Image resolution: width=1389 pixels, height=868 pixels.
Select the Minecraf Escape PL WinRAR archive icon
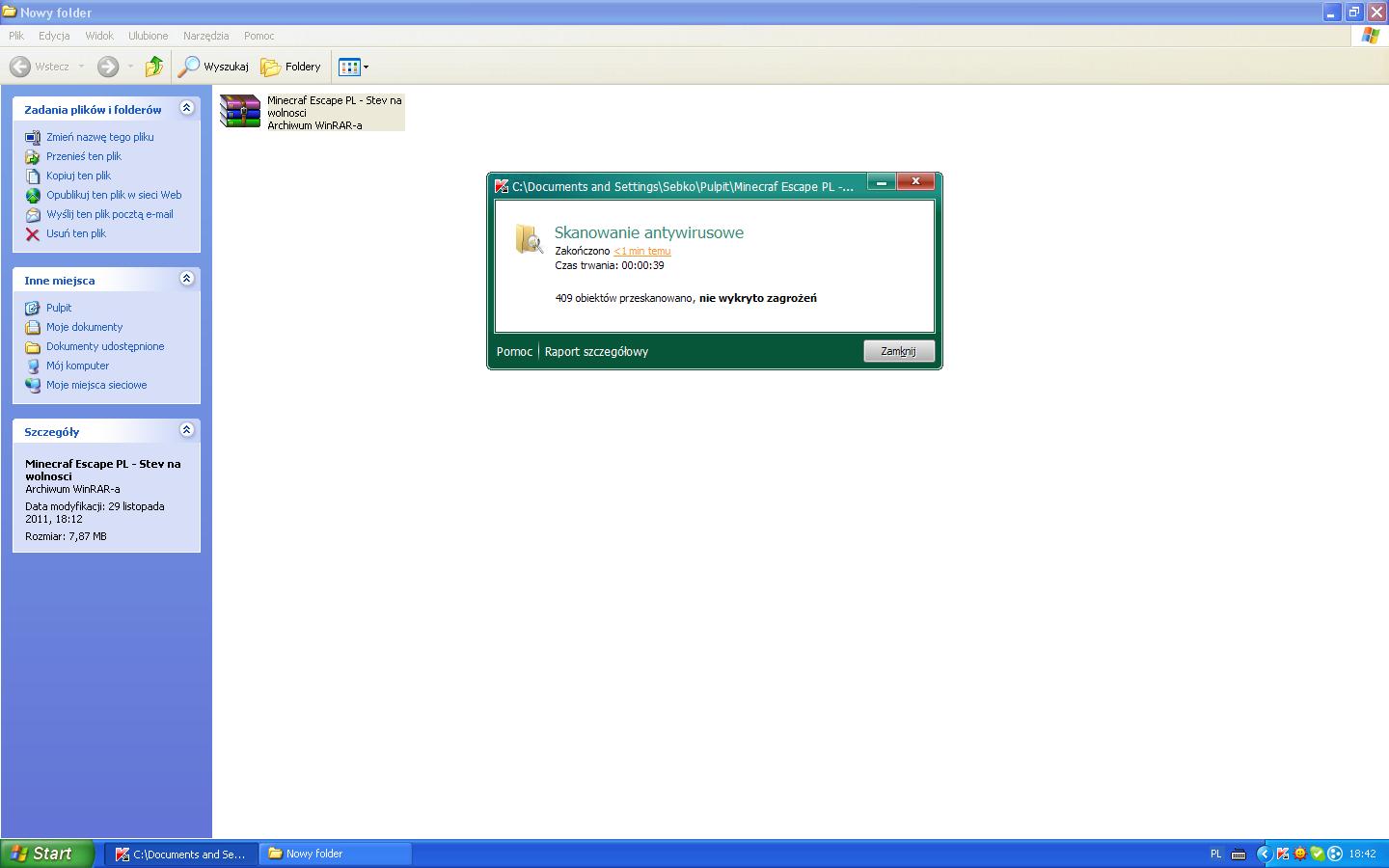click(240, 111)
